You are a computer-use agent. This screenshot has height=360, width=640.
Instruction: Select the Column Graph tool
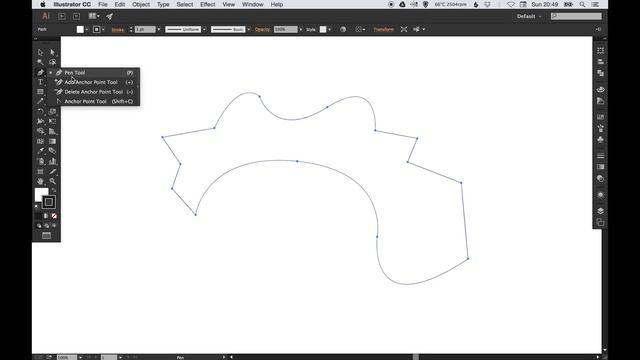[x=52, y=161]
